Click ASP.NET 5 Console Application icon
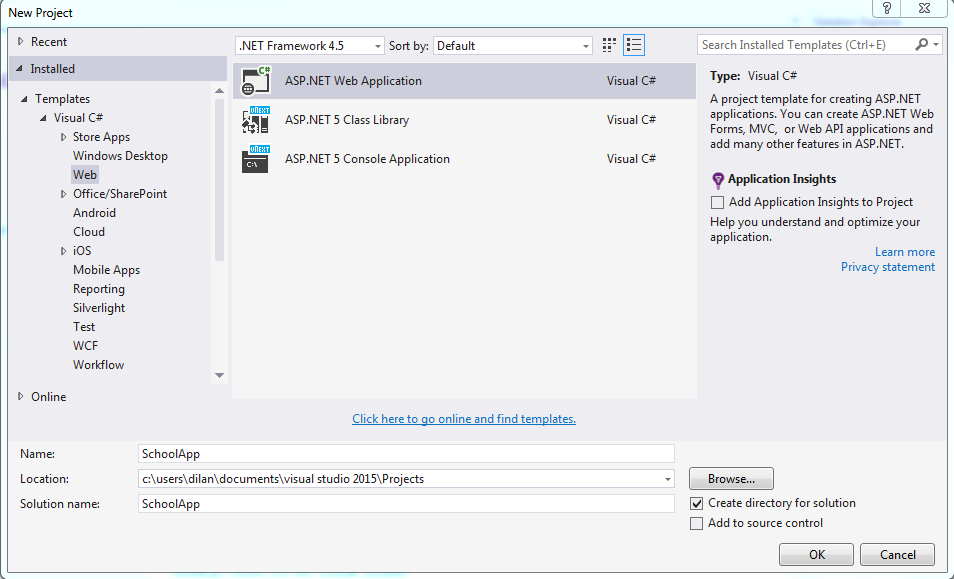The height and width of the screenshot is (579, 954). 256,159
